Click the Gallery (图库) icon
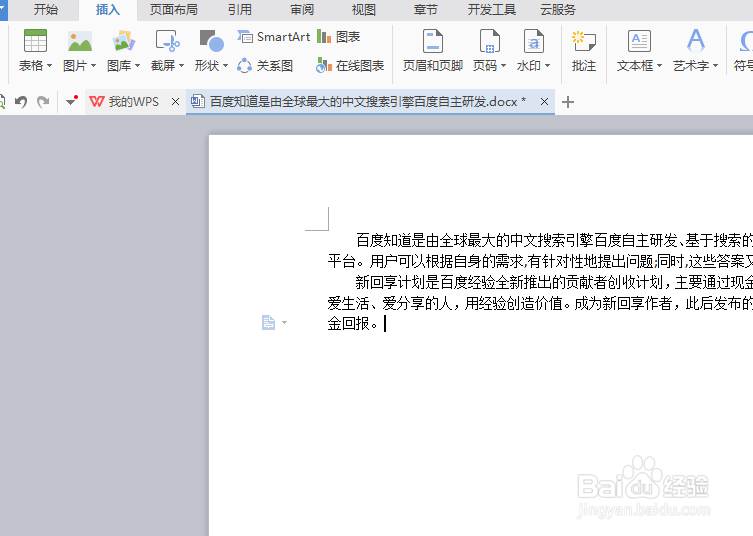 point(123,41)
